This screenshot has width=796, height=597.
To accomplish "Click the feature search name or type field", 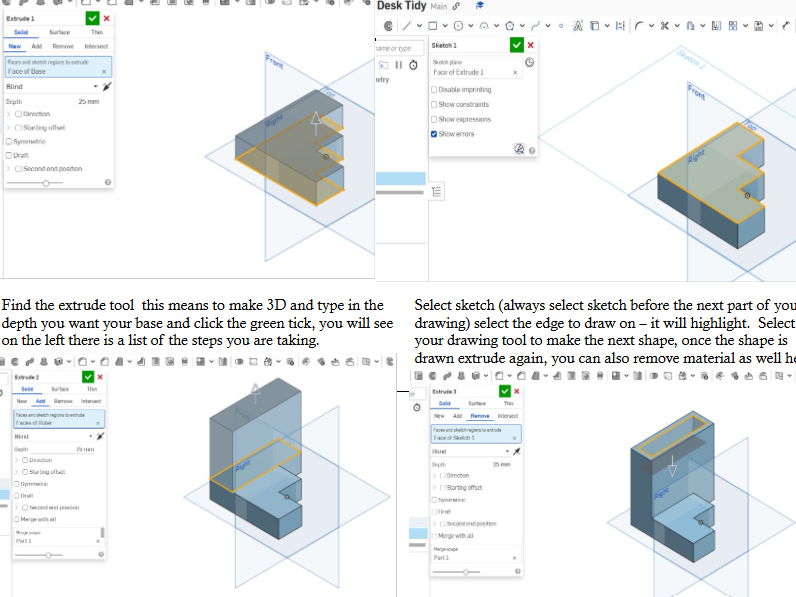I will tap(400, 48).
